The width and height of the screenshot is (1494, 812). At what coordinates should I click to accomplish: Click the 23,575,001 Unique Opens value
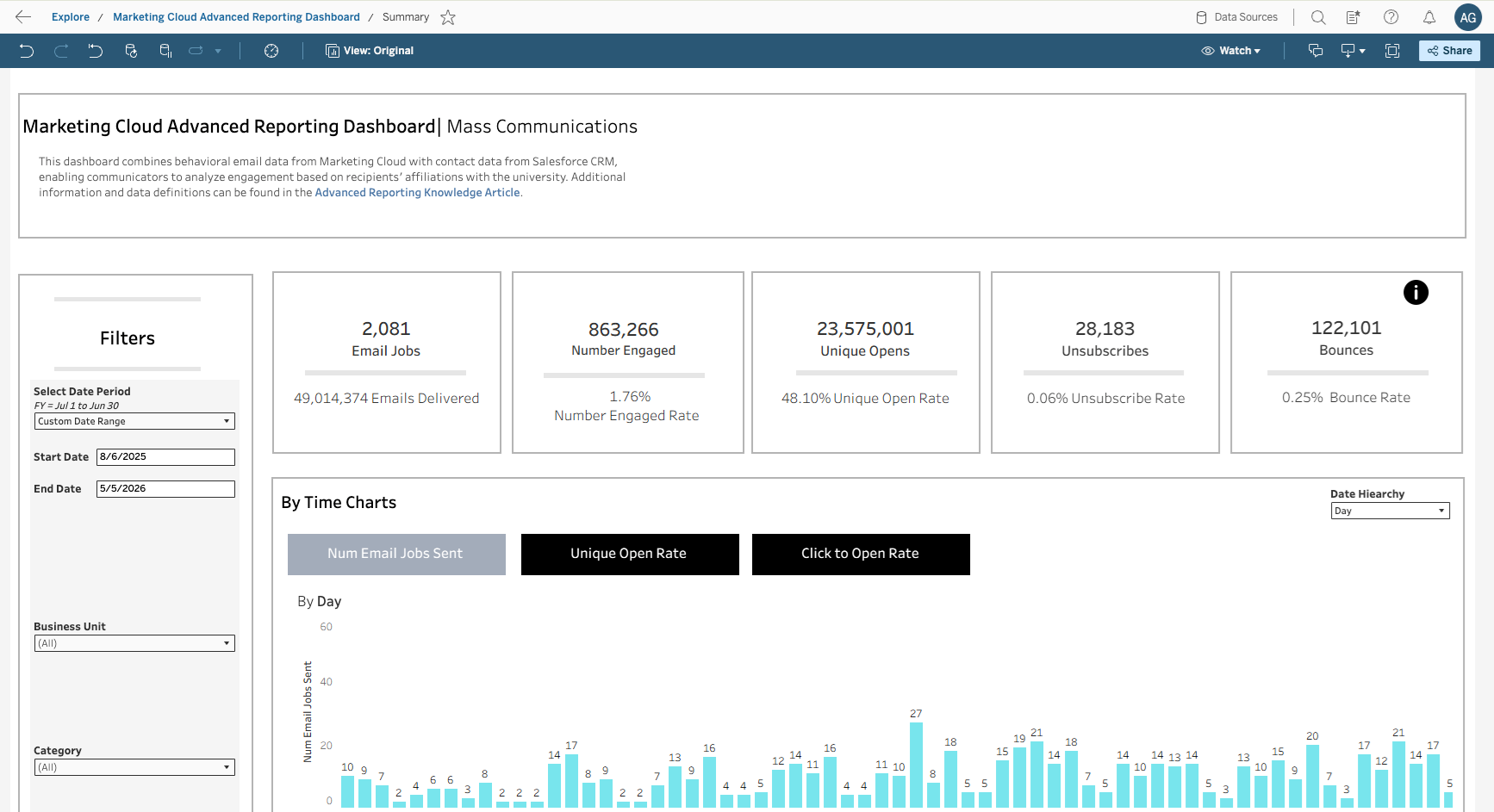pos(865,329)
